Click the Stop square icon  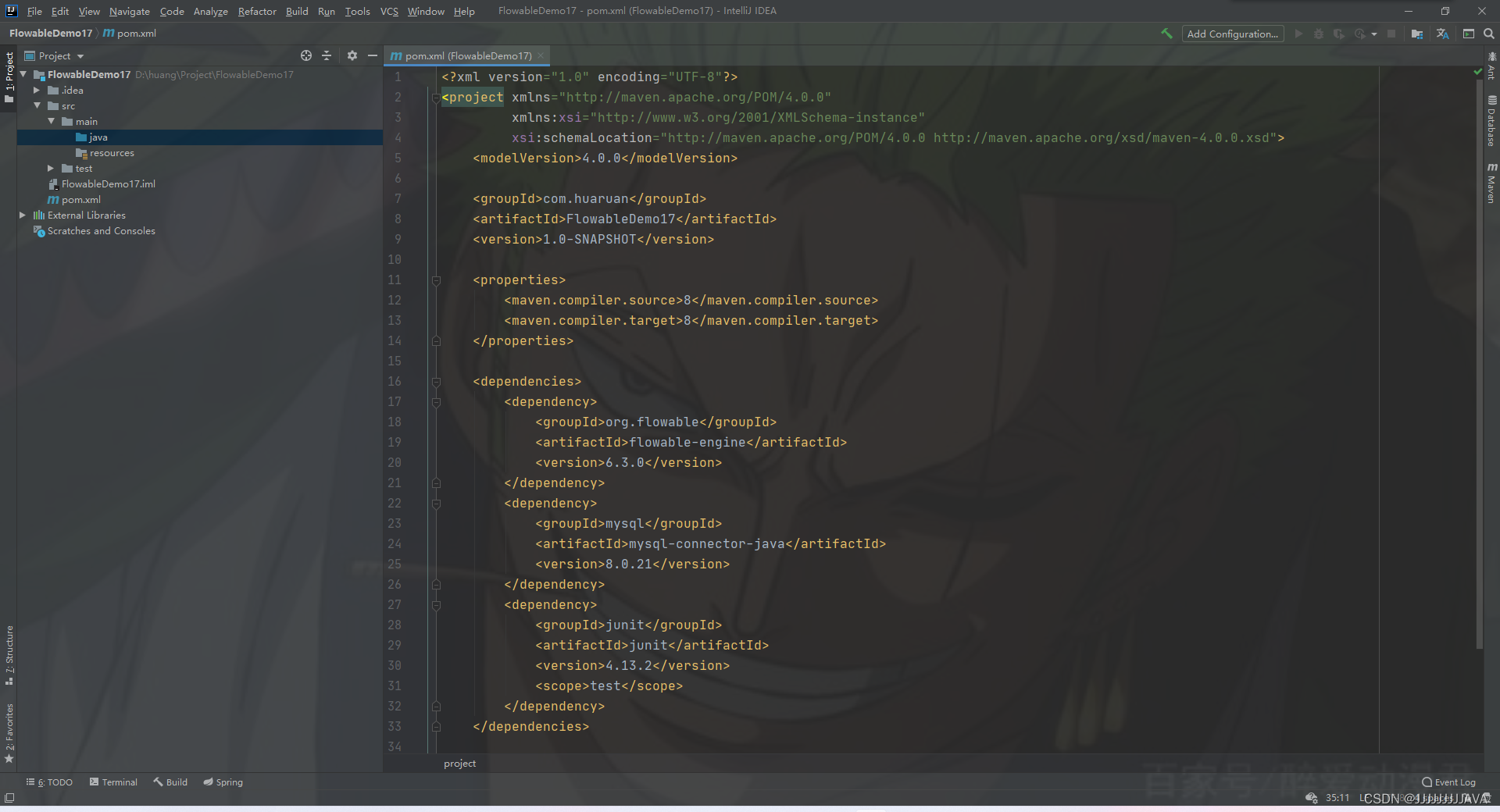coord(1391,34)
